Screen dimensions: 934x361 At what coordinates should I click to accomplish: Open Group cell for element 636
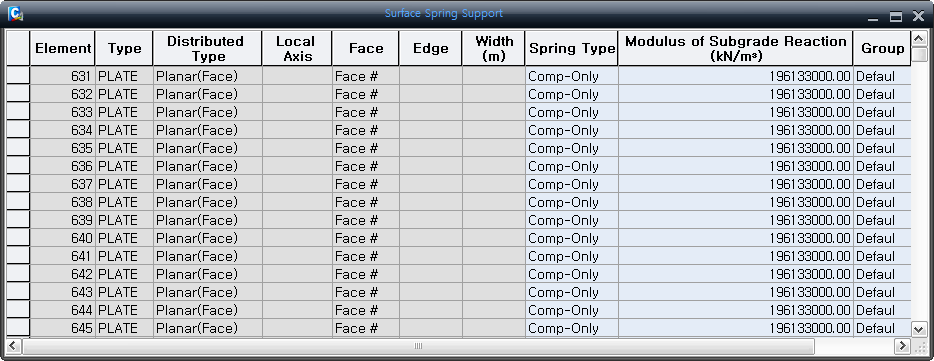pos(882,166)
